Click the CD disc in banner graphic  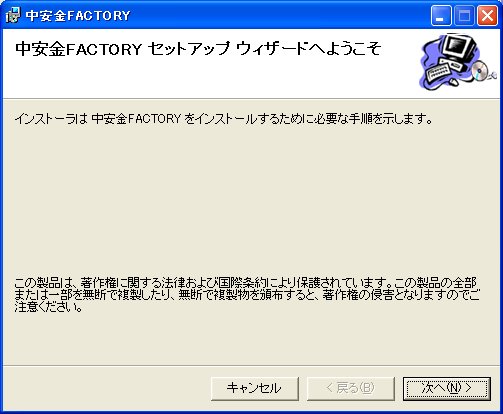[480, 70]
